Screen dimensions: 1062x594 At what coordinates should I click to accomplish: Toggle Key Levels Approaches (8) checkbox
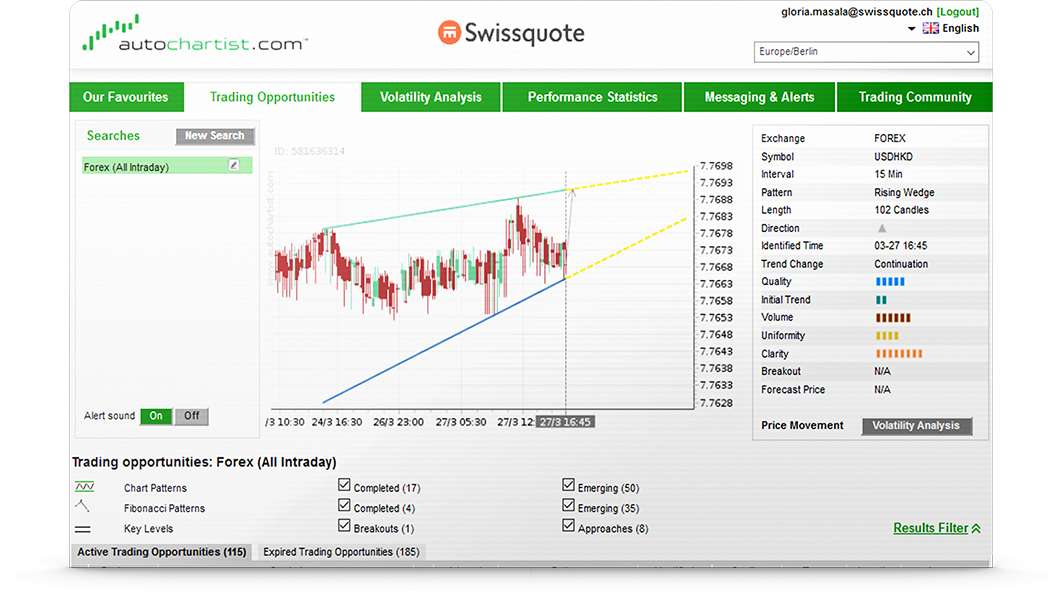coord(568,526)
